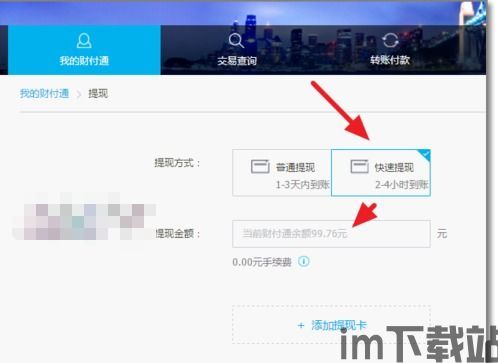Image resolution: width=498 pixels, height=363 pixels.
Task: Click the card icon beside 快速提现
Action: [x=359, y=166]
